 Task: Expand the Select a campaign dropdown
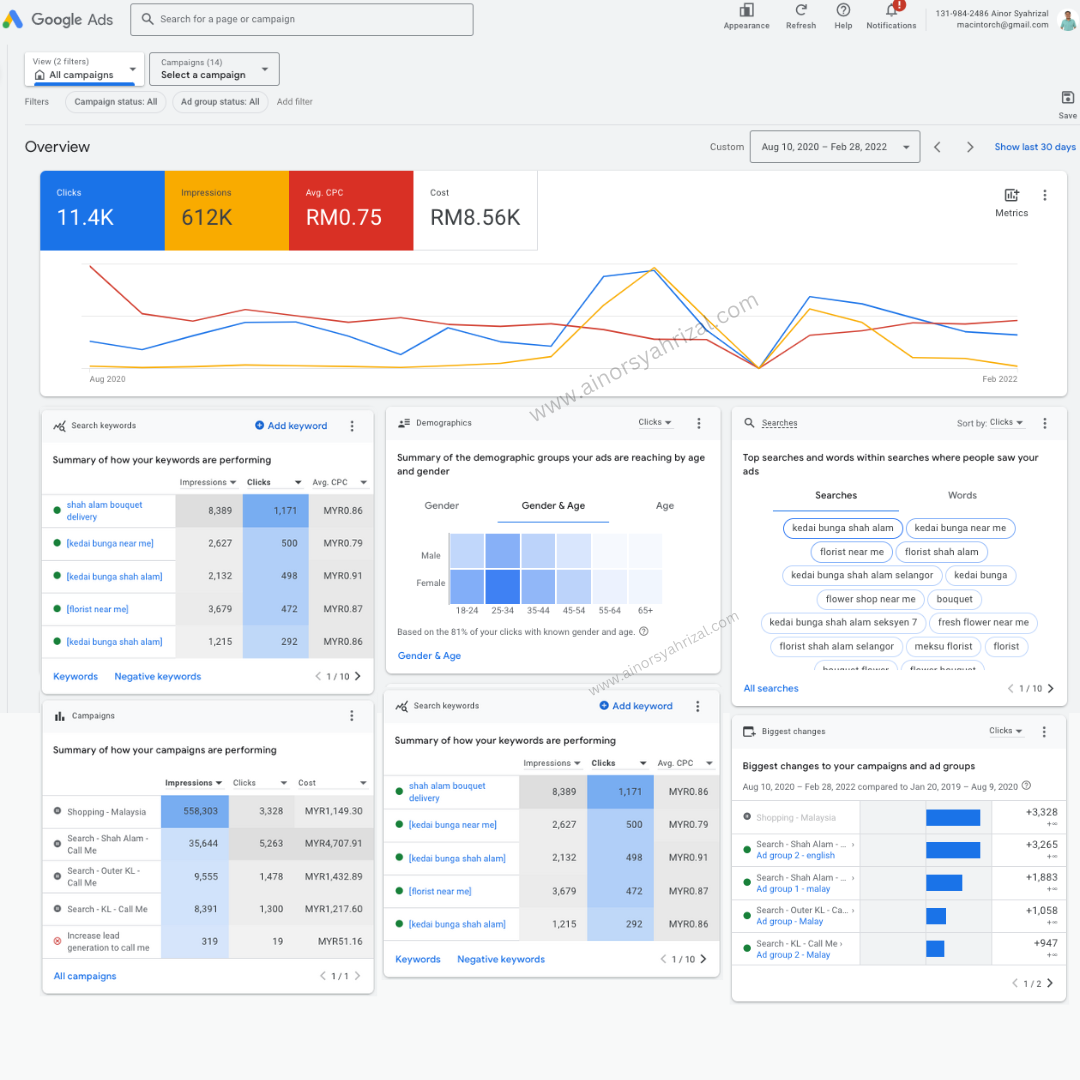pos(215,69)
